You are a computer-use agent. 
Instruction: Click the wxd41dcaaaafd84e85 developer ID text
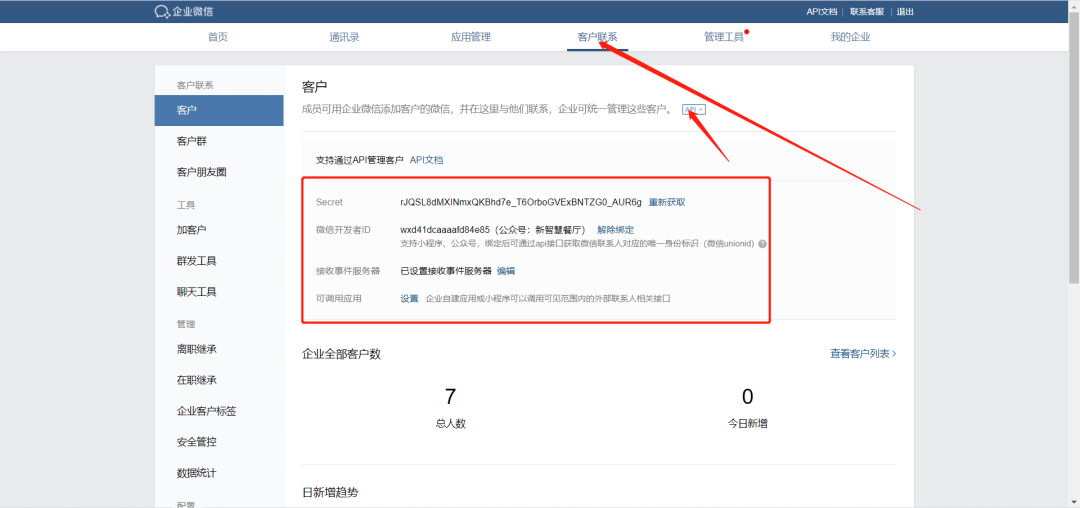click(445, 230)
